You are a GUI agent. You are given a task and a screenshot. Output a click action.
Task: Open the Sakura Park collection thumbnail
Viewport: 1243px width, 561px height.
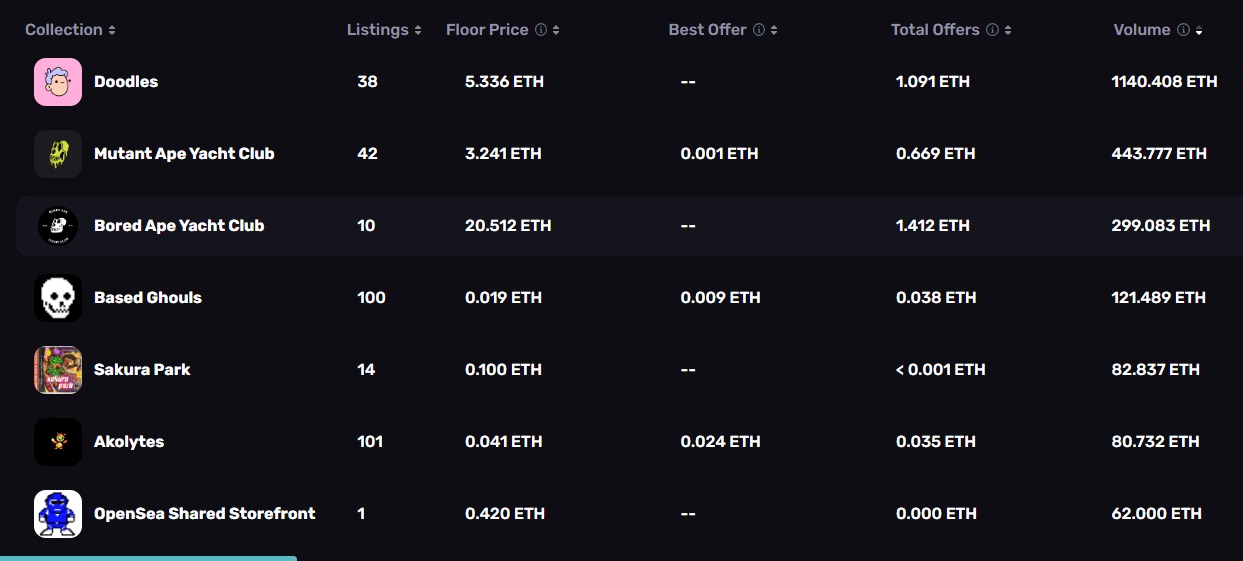point(58,370)
